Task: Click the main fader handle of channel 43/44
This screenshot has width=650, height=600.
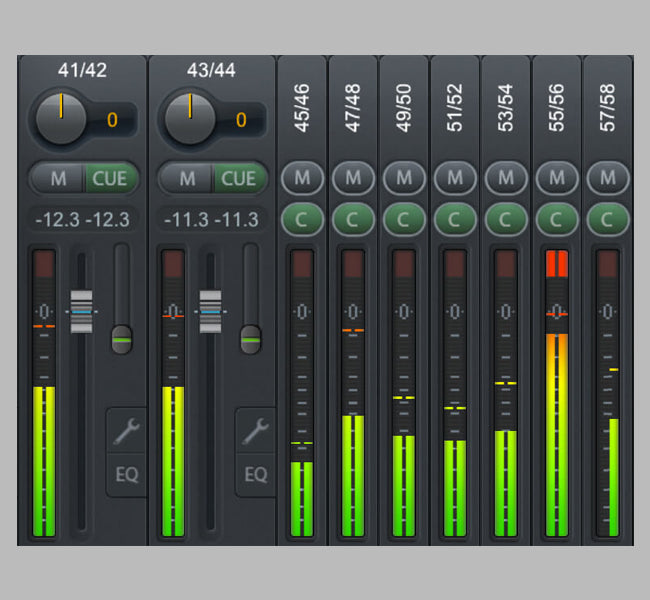Action: coord(211,311)
